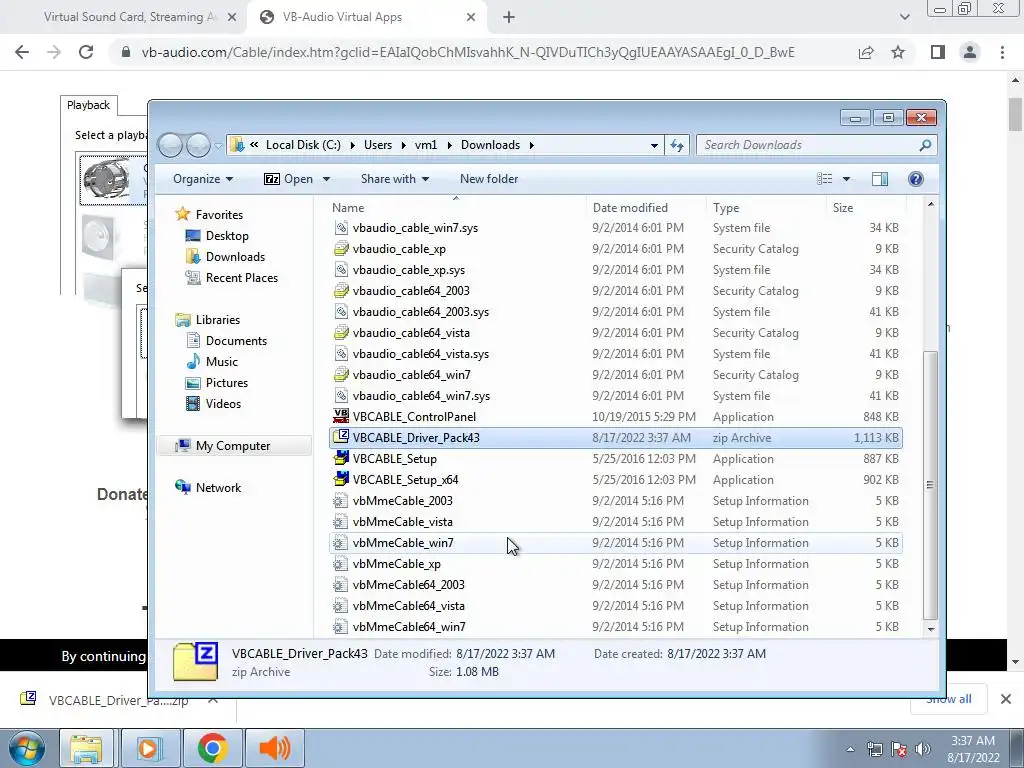Expand the Open button dropdown arrow
This screenshot has width=1024, height=768.
tap(326, 179)
